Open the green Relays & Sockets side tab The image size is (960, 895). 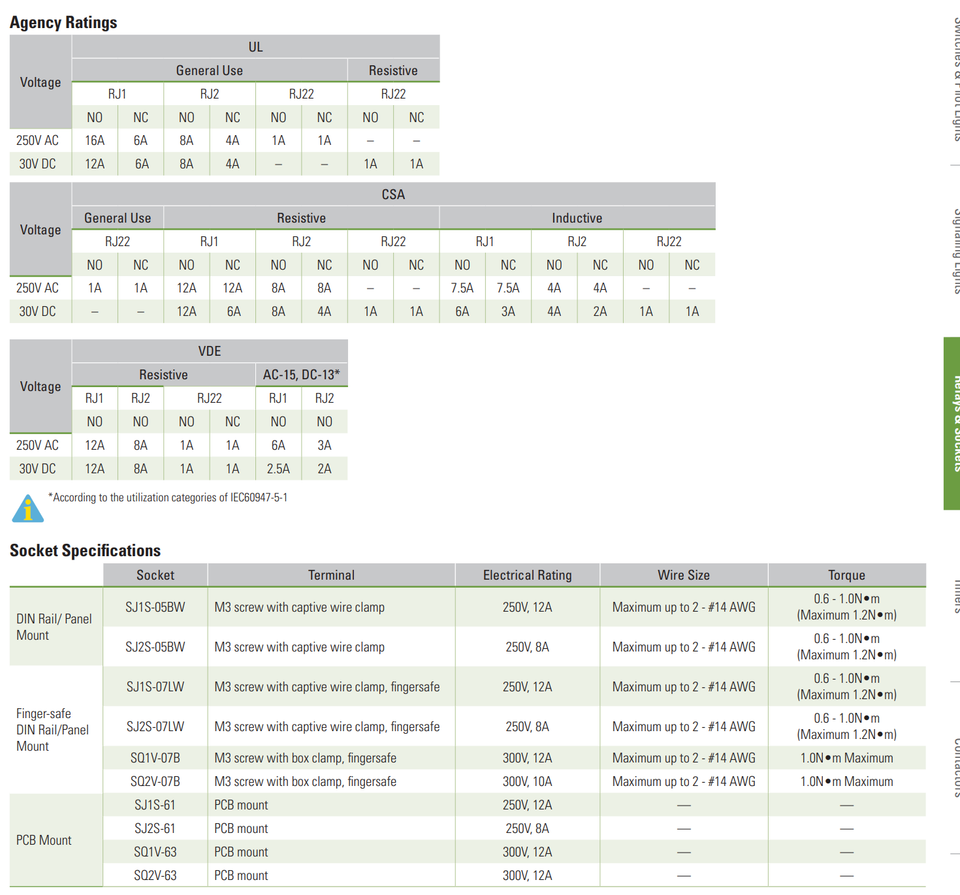[951, 423]
